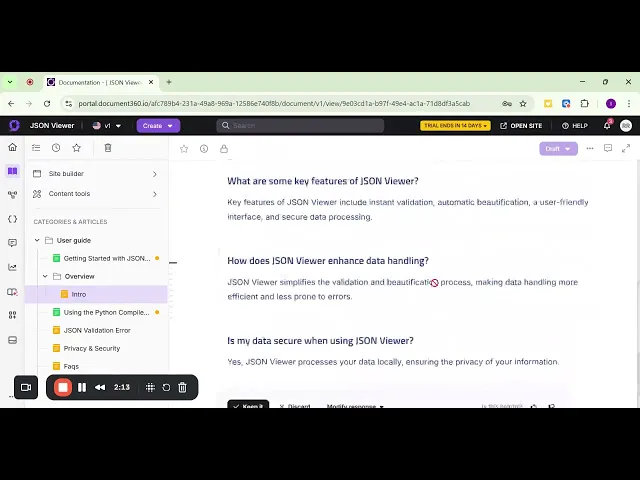Expand editor to full screen
The height and width of the screenshot is (480, 640).
point(626,149)
